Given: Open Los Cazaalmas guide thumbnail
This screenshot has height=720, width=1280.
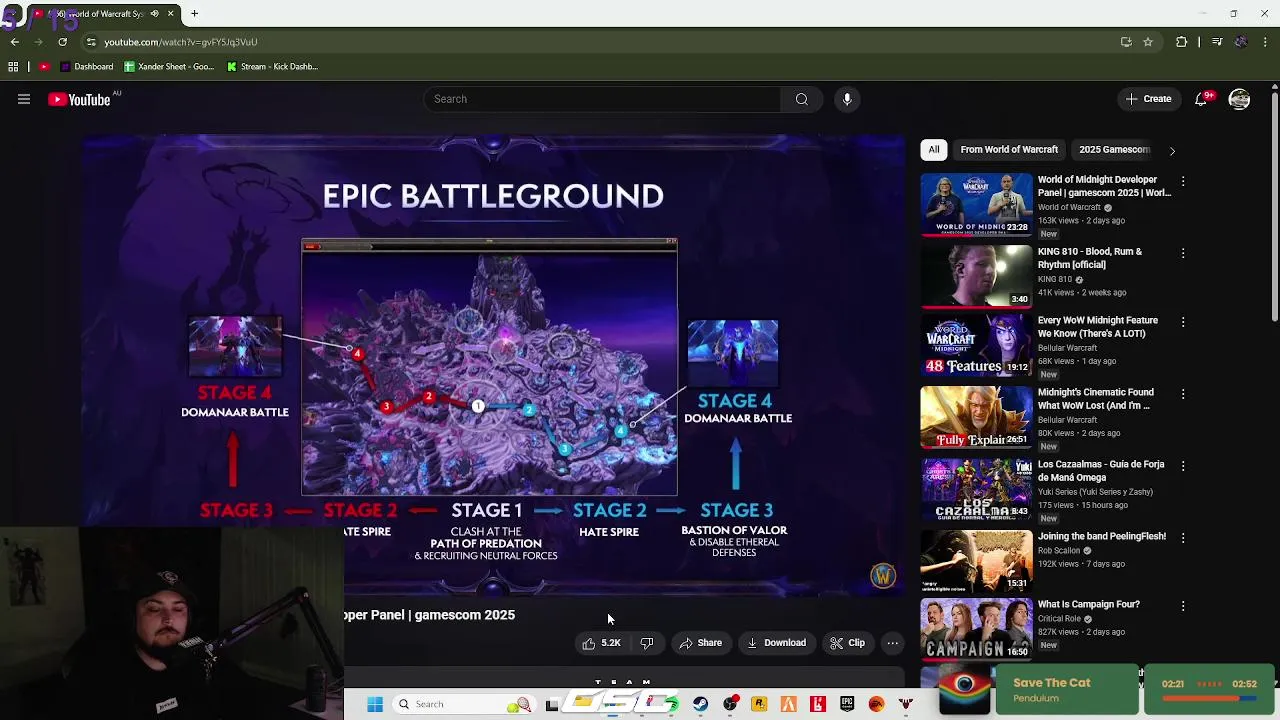Looking at the screenshot, I should coord(976,489).
